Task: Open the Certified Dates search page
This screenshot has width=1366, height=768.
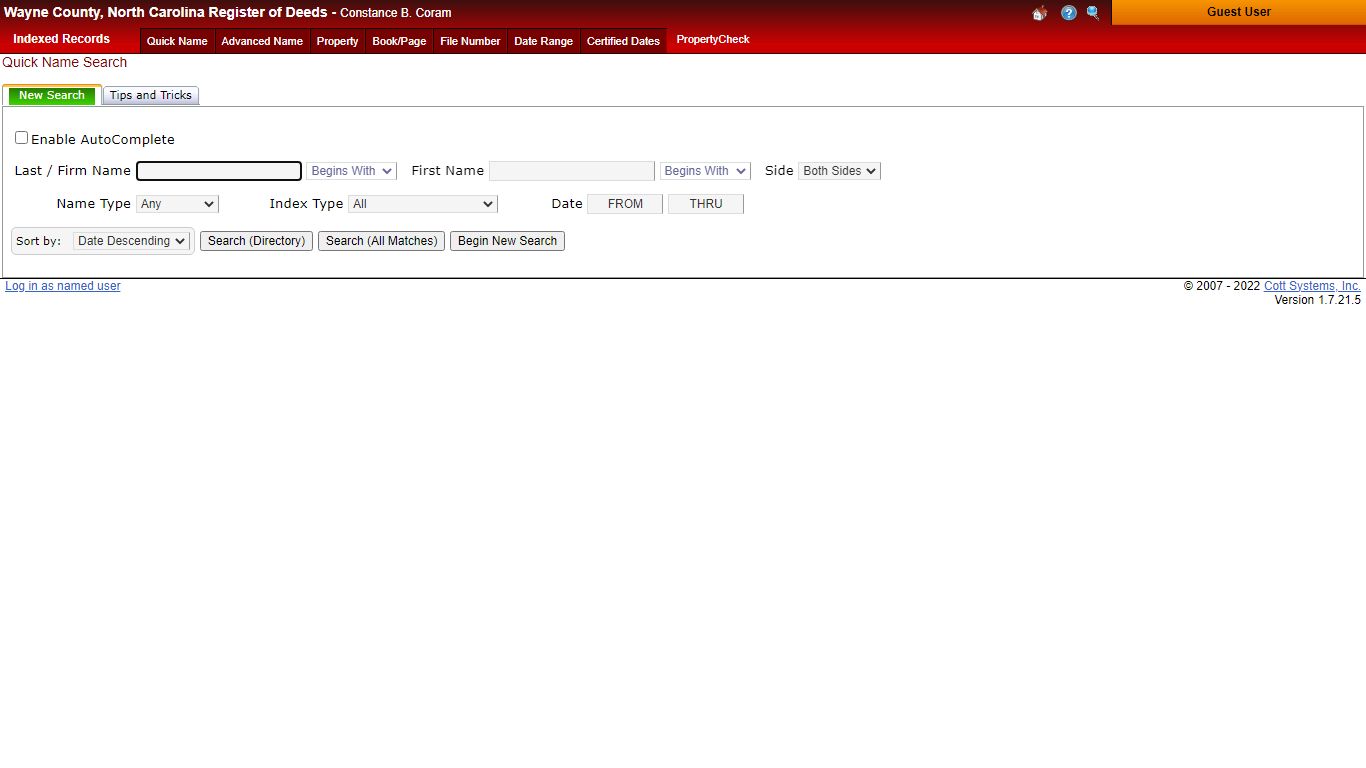Action: 623,41
